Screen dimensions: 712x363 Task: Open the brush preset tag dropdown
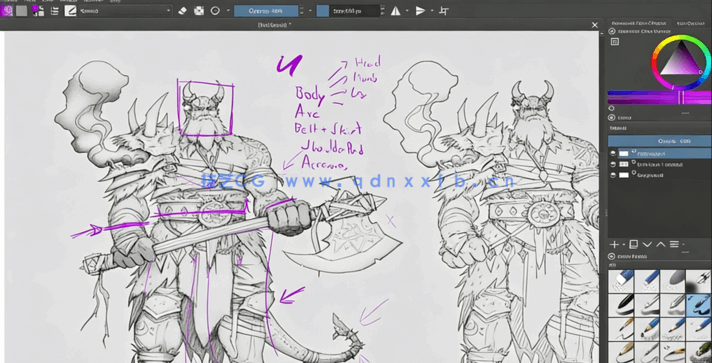point(659,265)
